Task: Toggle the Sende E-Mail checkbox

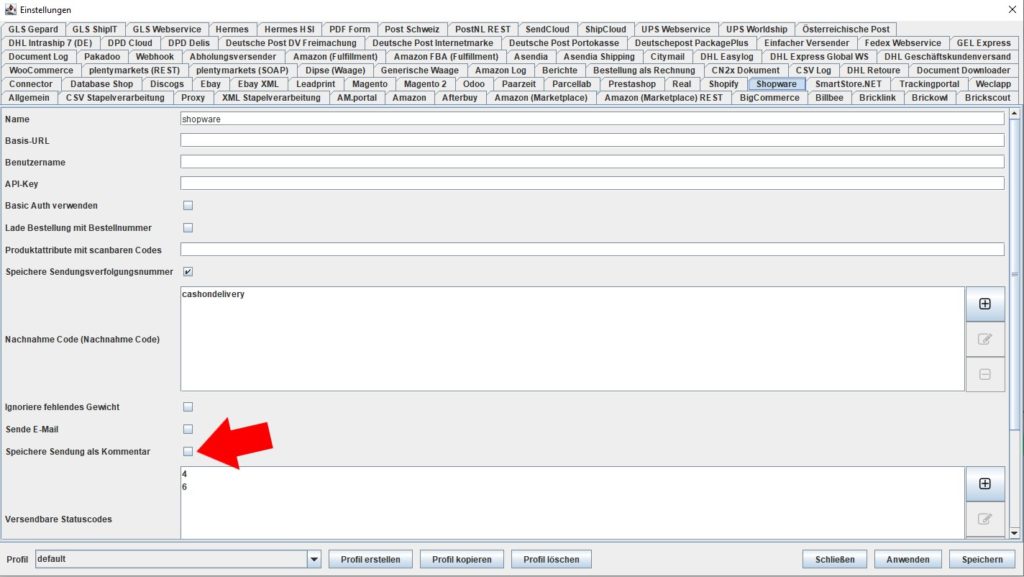Action: coord(188,429)
